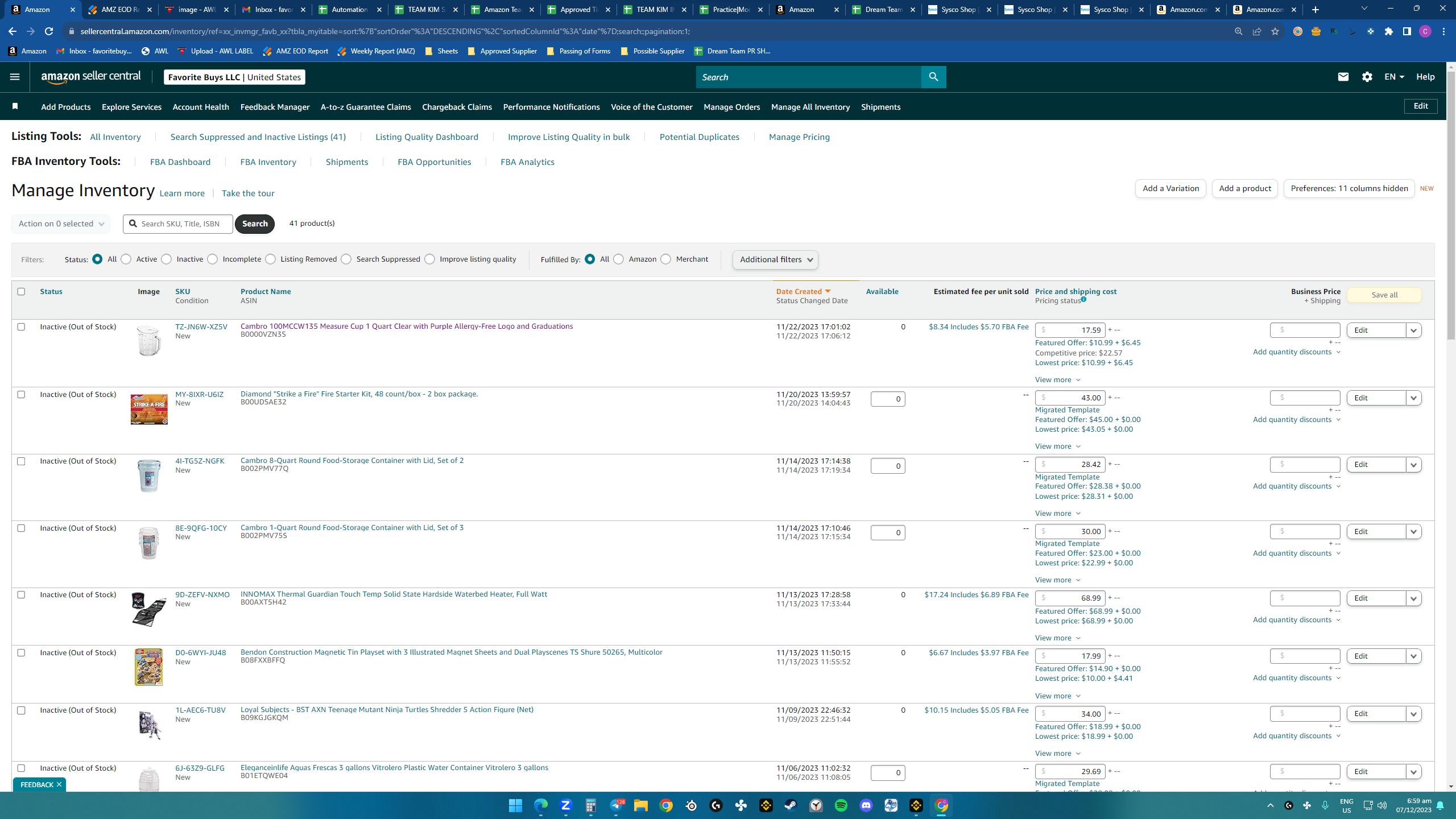Open Zoom from the taskbar
Viewport: 1456px width, 819px height.
[x=565, y=805]
